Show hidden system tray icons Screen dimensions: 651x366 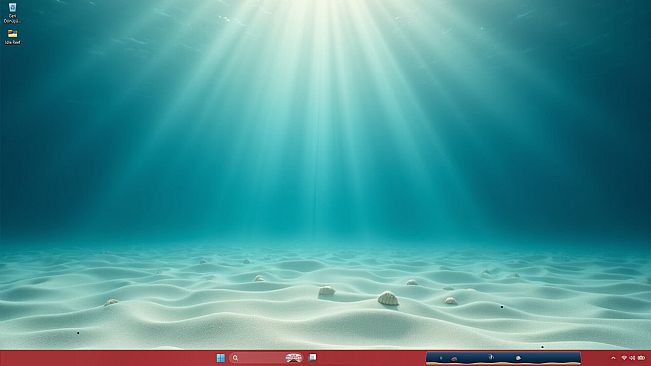click(613, 358)
